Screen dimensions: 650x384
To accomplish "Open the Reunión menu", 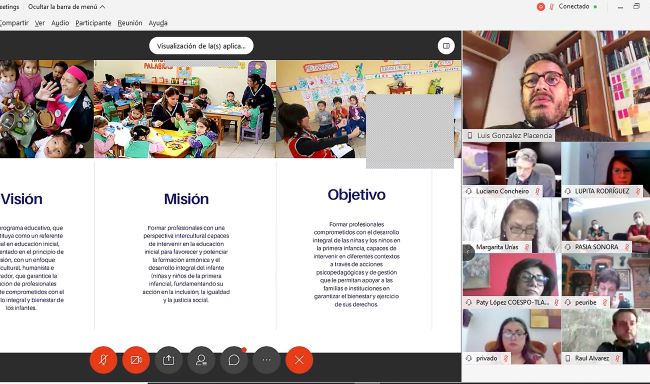I will 130,23.
